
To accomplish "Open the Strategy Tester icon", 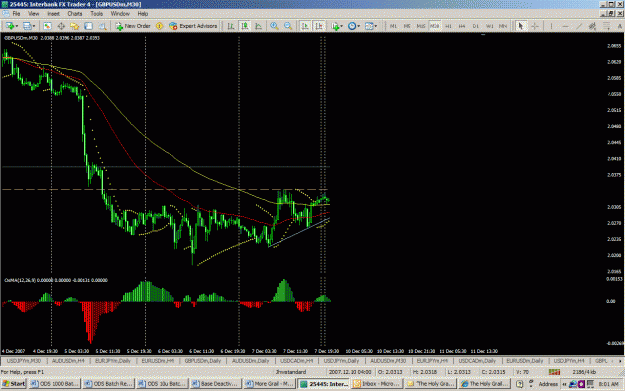I will click(x=102, y=26).
